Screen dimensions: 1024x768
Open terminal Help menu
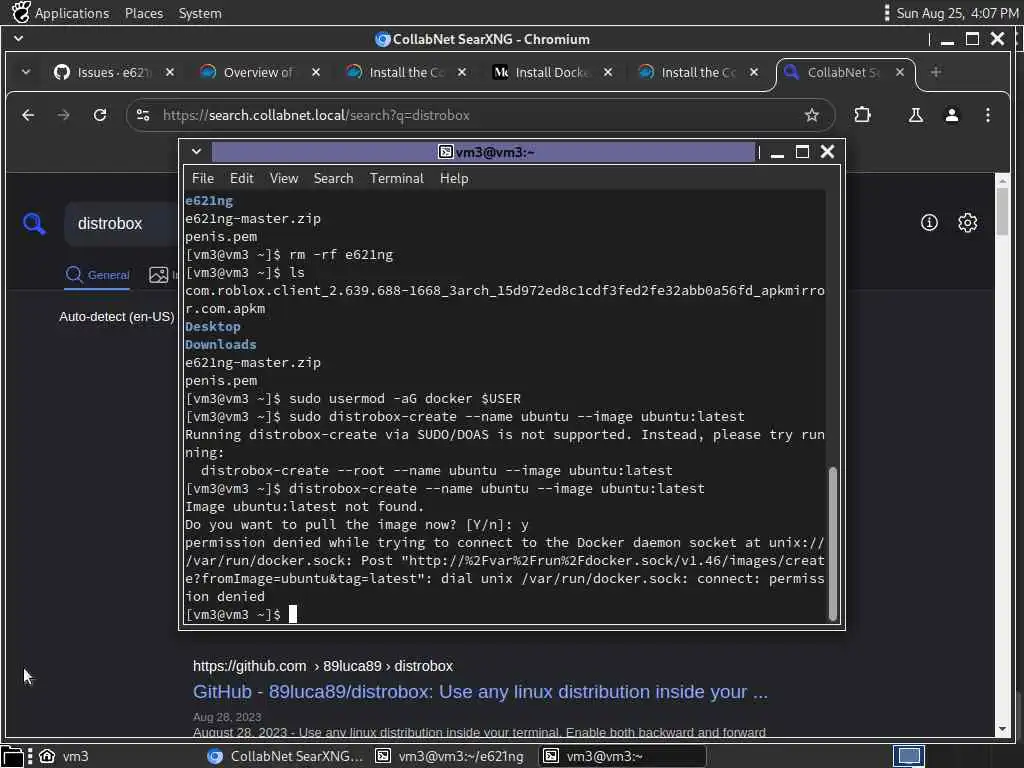[x=454, y=178]
